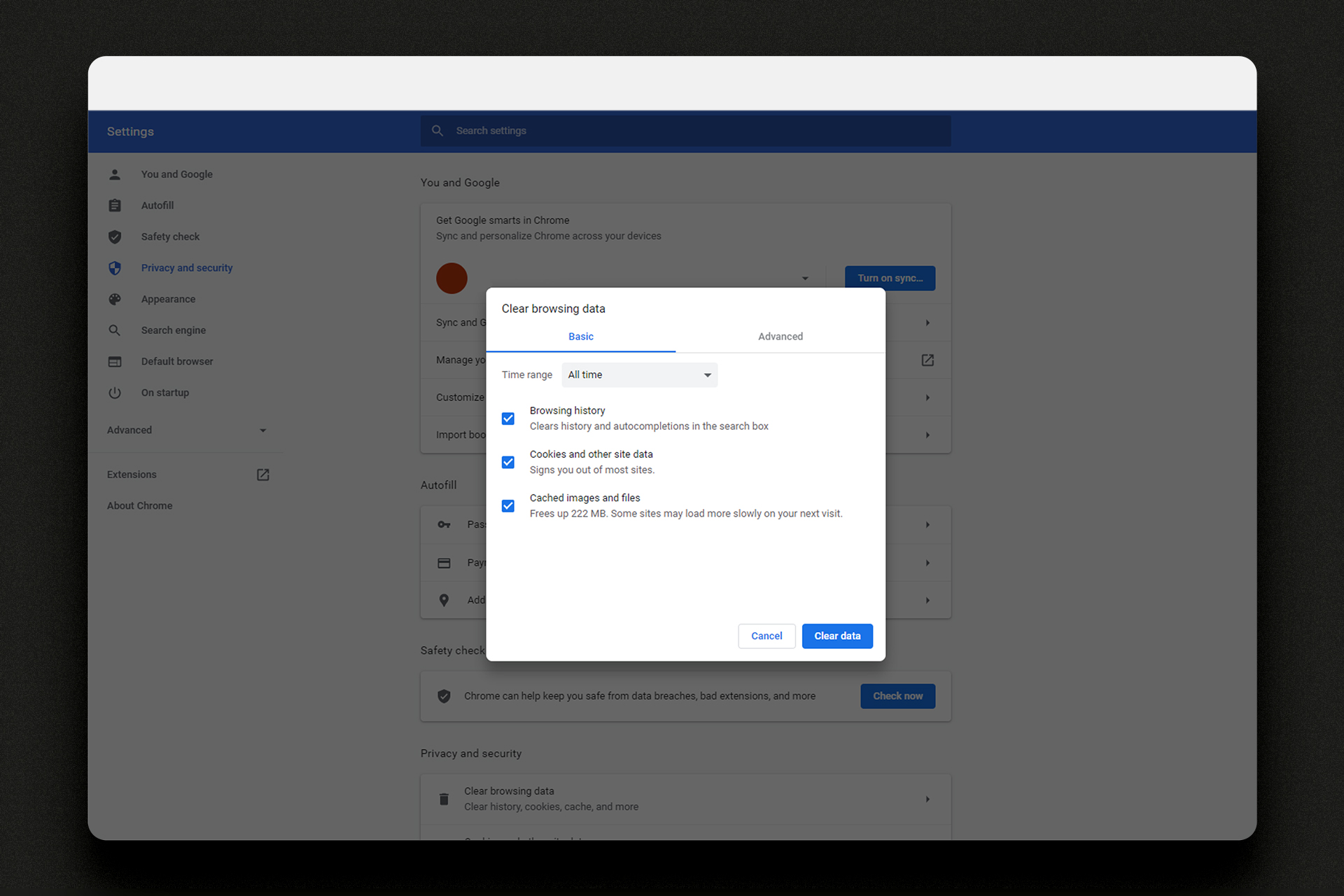Open Safety check in sidebar

pos(170,237)
